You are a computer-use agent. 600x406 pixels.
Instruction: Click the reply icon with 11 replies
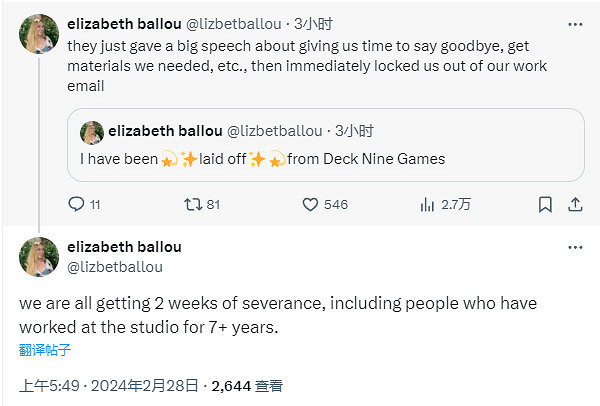[x=76, y=204]
